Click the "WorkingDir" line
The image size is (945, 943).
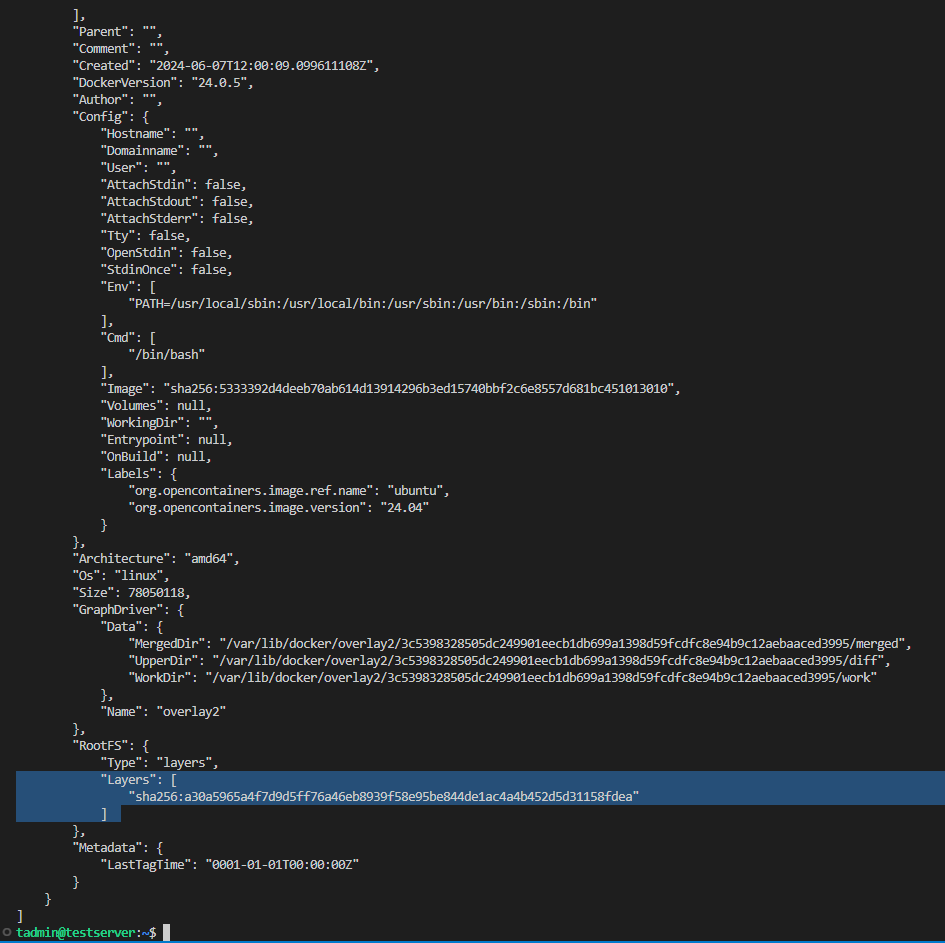click(160, 422)
